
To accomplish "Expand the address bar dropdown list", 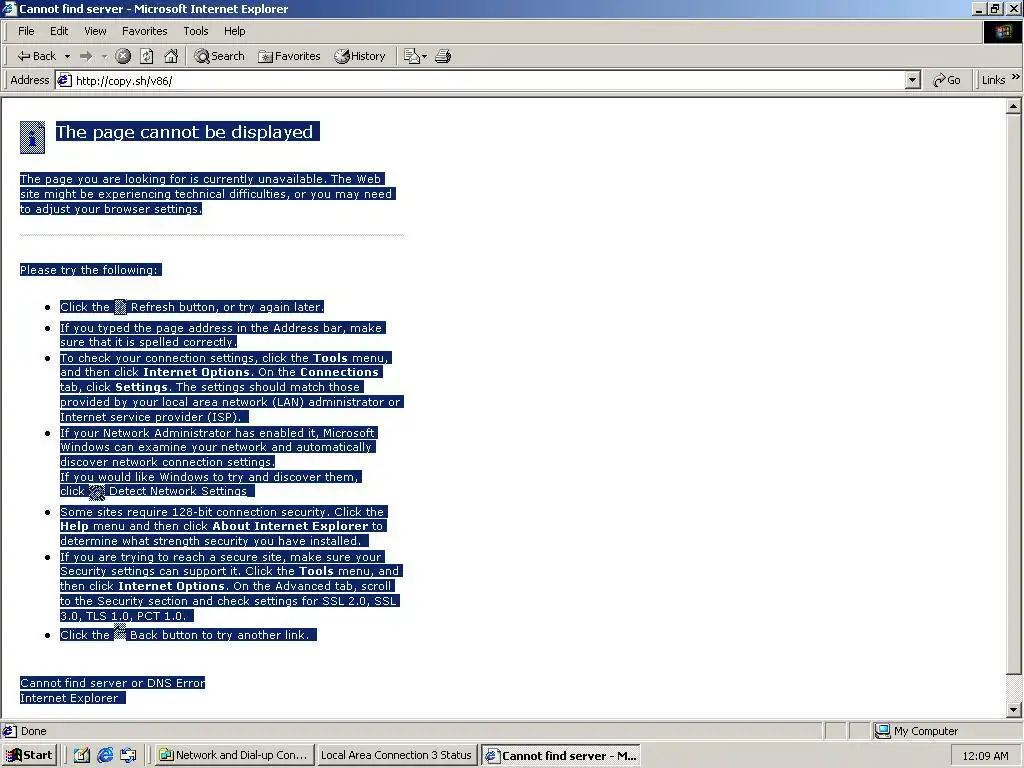I will 913,80.
